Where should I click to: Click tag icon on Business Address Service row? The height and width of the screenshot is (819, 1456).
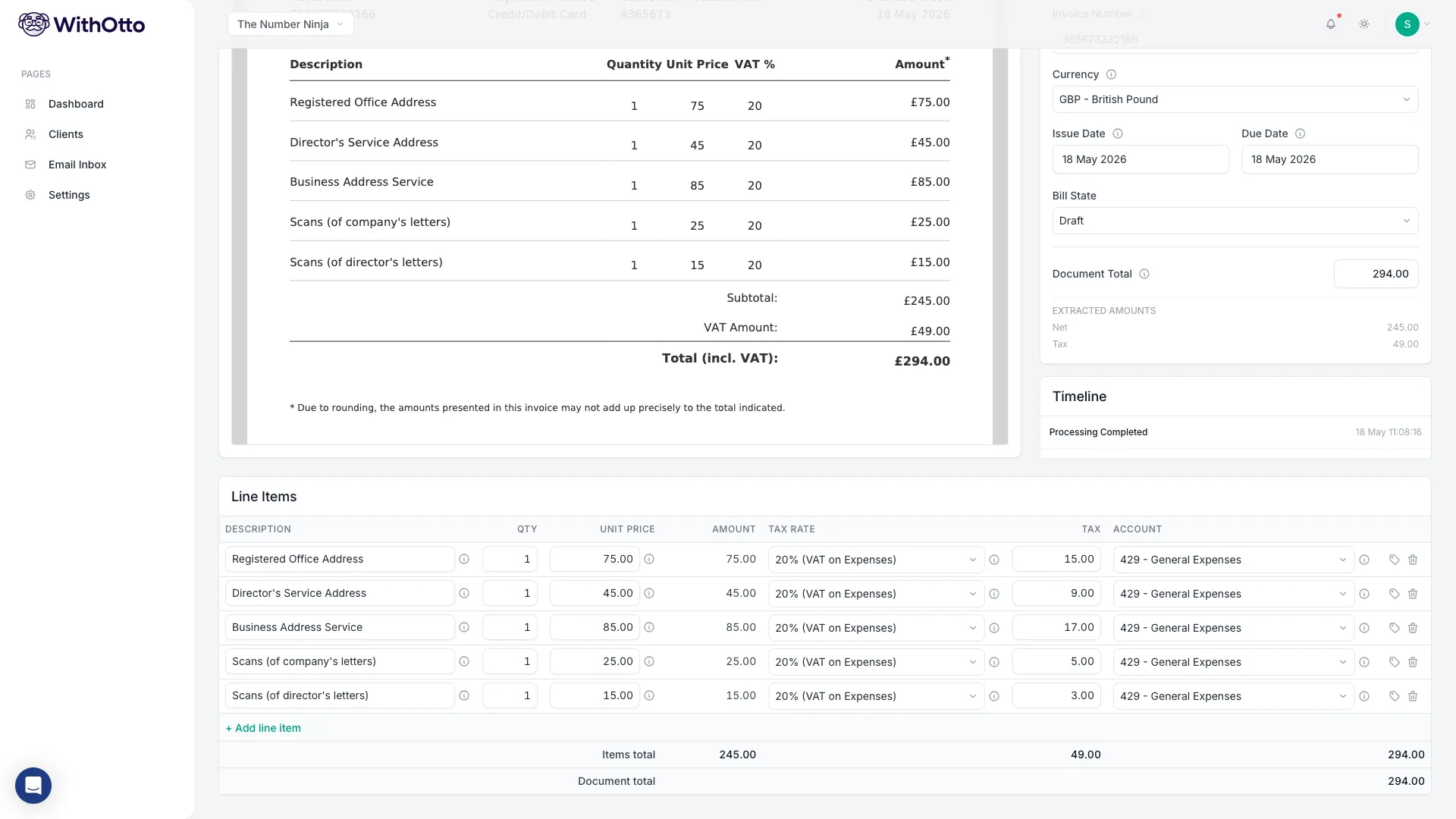(x=1394, y=628)
